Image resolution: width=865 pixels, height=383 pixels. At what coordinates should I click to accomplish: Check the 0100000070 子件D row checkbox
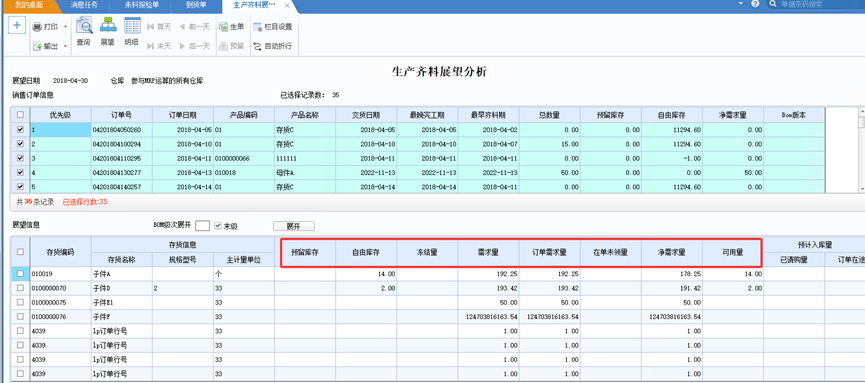coord(20,288)
